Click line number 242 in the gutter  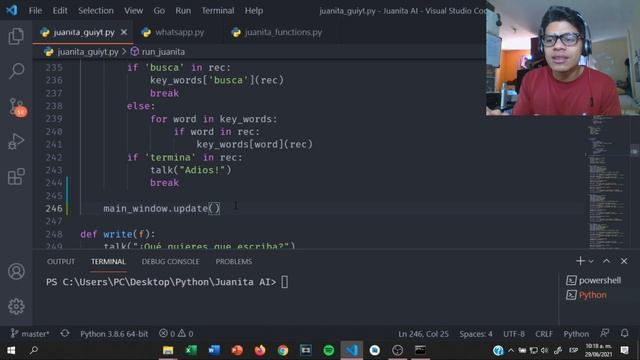click(x=54, y=157)
